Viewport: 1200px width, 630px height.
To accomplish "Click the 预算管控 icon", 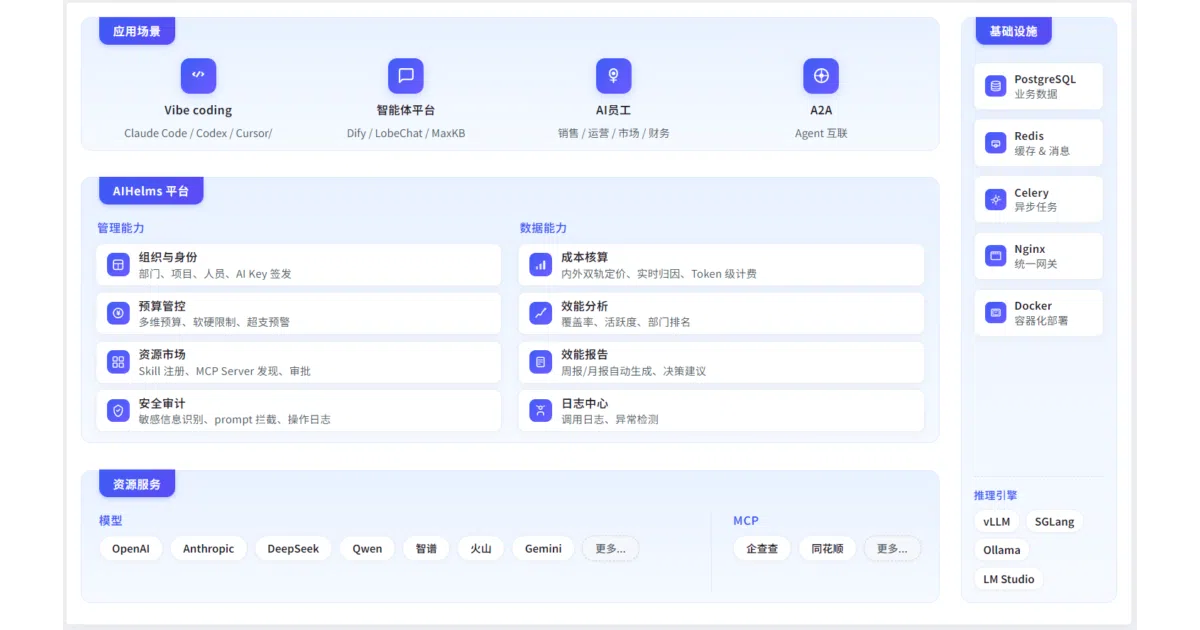I will coord(118,313).
